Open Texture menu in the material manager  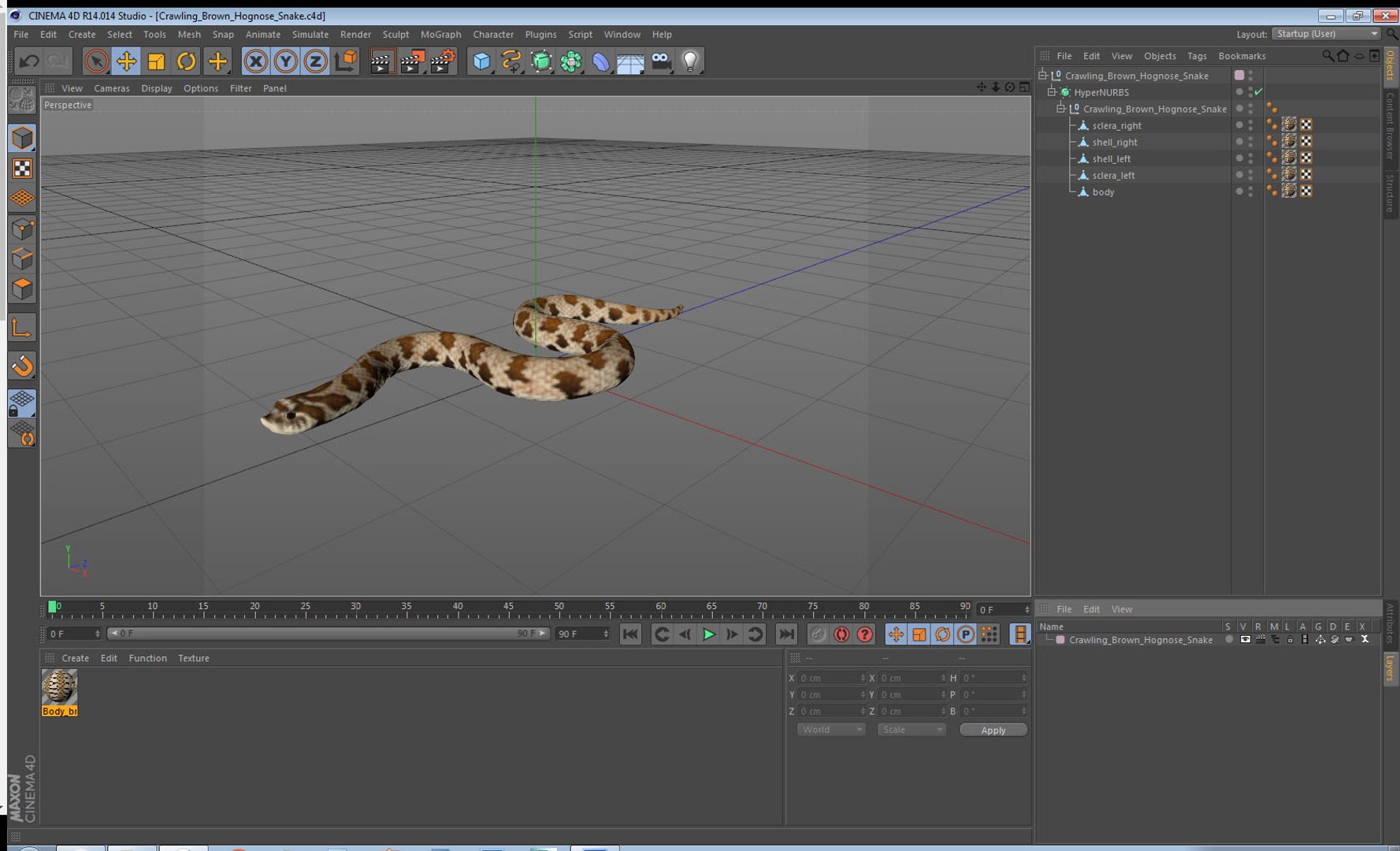(x=193, y=658)
